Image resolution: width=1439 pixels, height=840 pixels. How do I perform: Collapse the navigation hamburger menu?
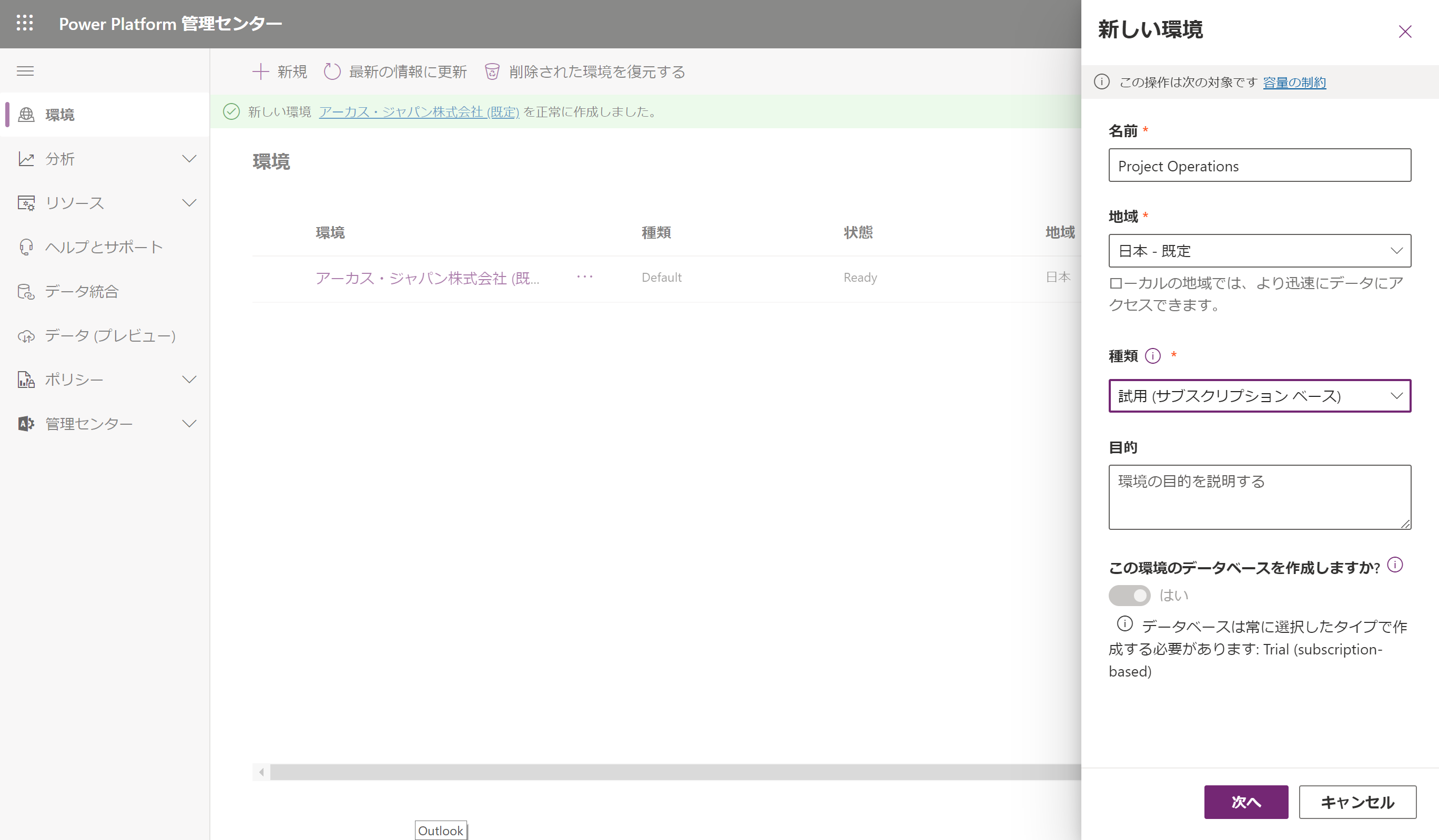[25, 71]
